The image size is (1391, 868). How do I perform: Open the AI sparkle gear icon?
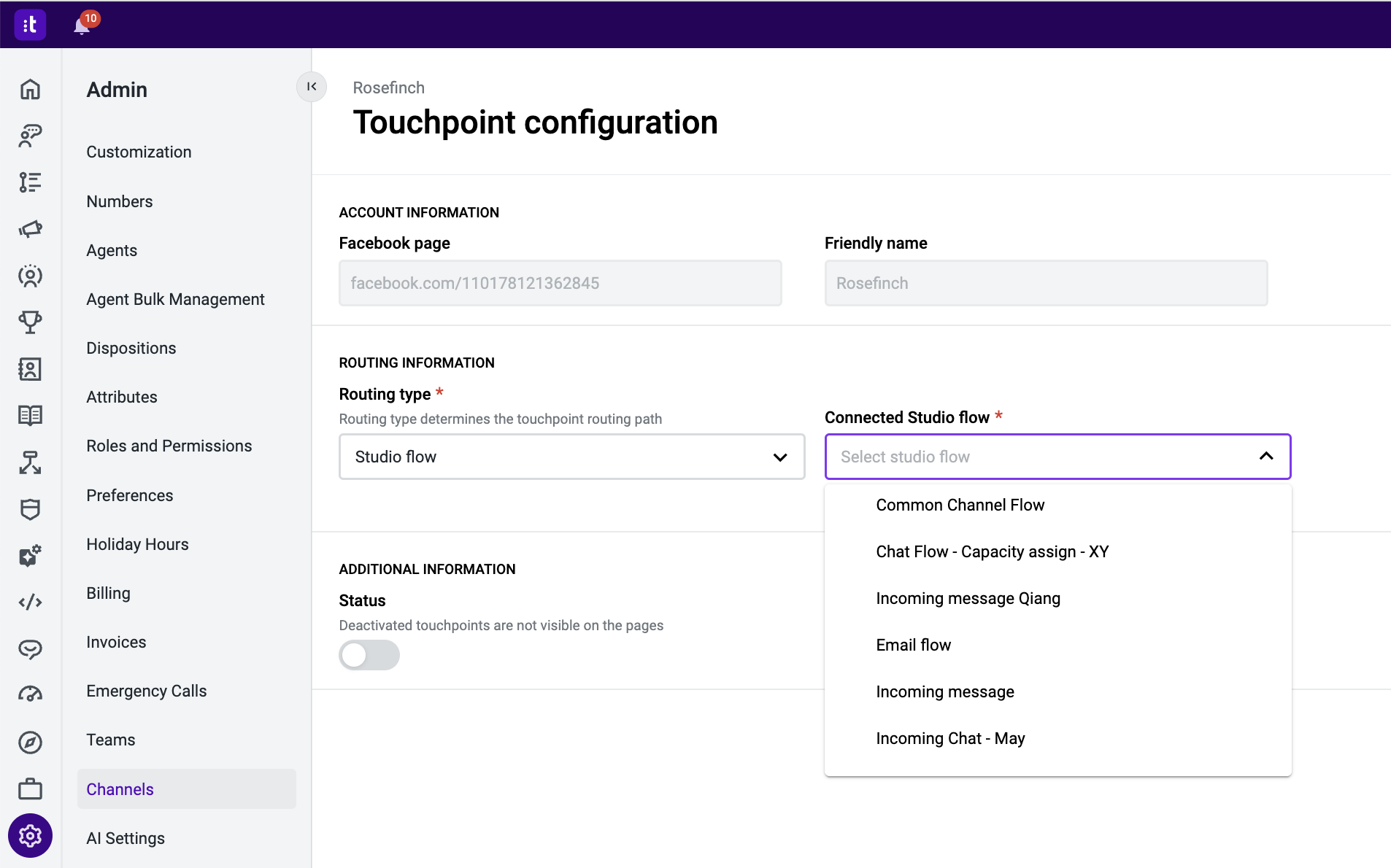point(30,556)
